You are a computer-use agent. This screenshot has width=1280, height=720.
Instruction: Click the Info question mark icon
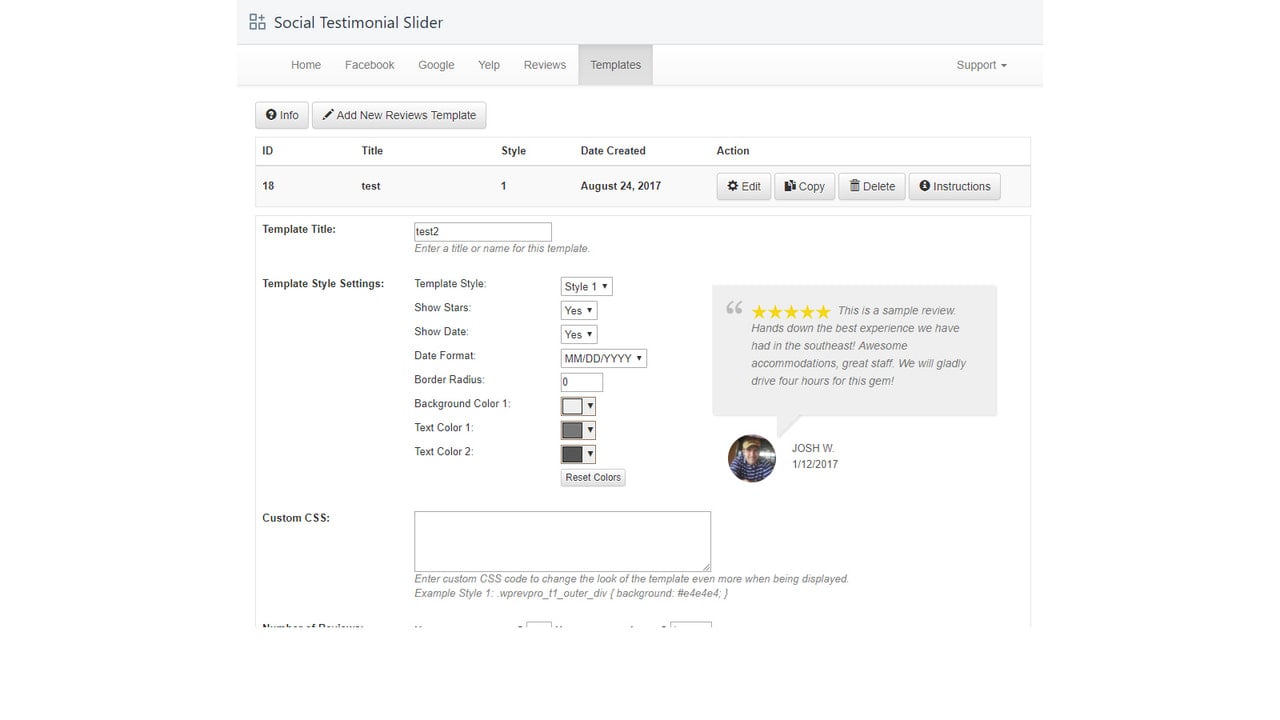[271, 115]
